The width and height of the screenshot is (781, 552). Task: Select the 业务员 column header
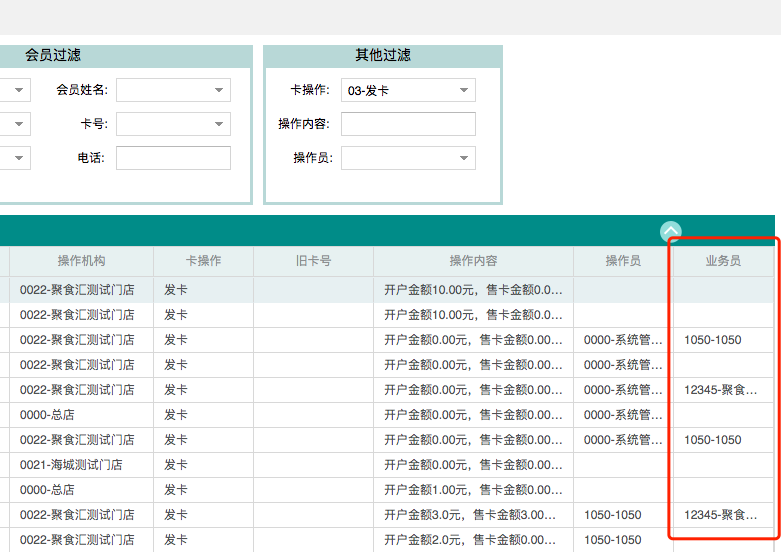[723, 261]
